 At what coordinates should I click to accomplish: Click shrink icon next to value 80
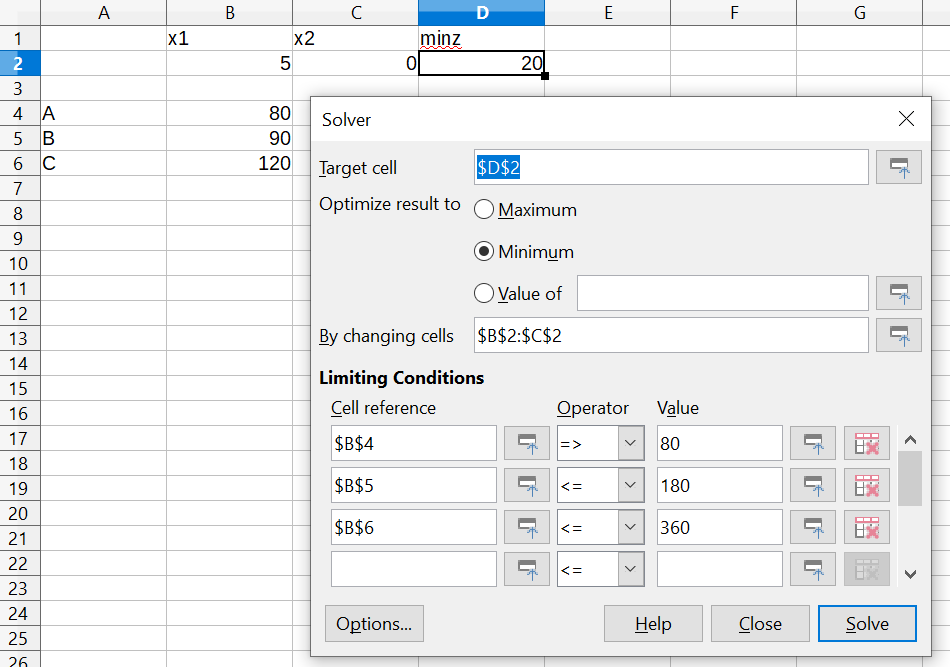click(812, 443)
